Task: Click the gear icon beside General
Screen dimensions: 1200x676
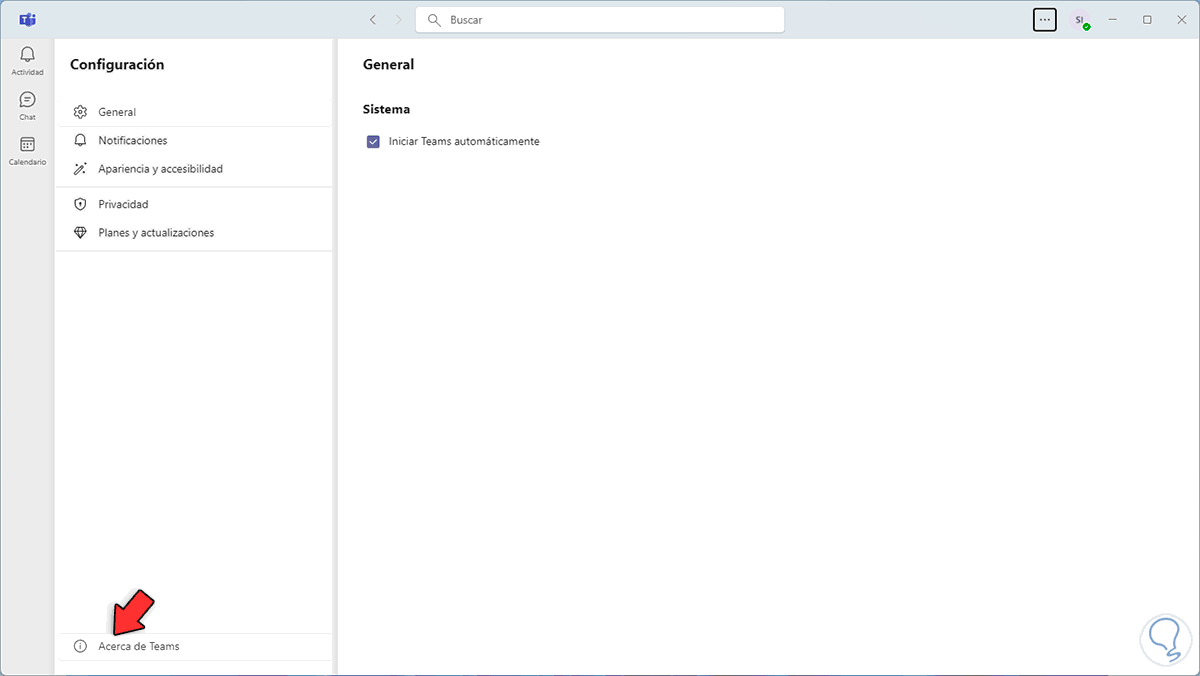Action: (x=81, y=112)
